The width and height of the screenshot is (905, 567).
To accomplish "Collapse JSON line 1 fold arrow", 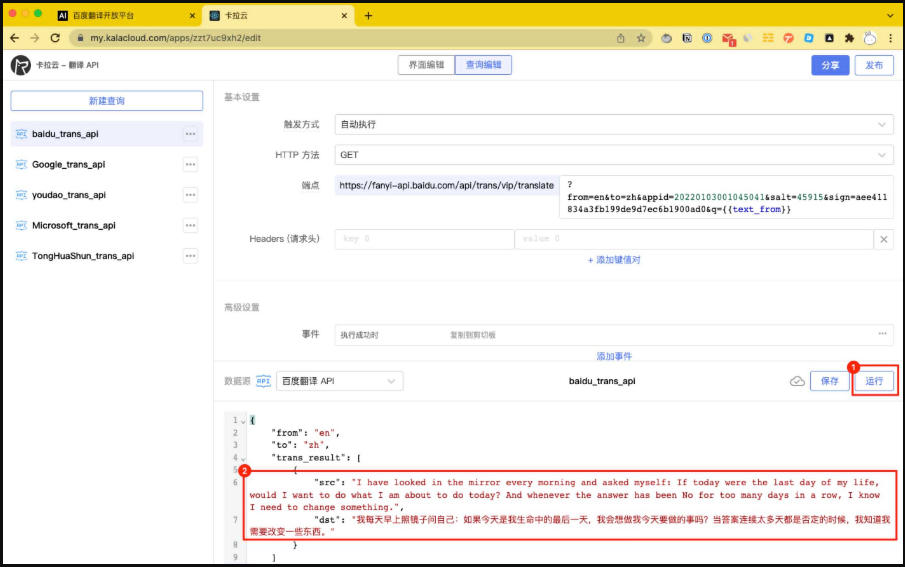I will tap(243, 421).
